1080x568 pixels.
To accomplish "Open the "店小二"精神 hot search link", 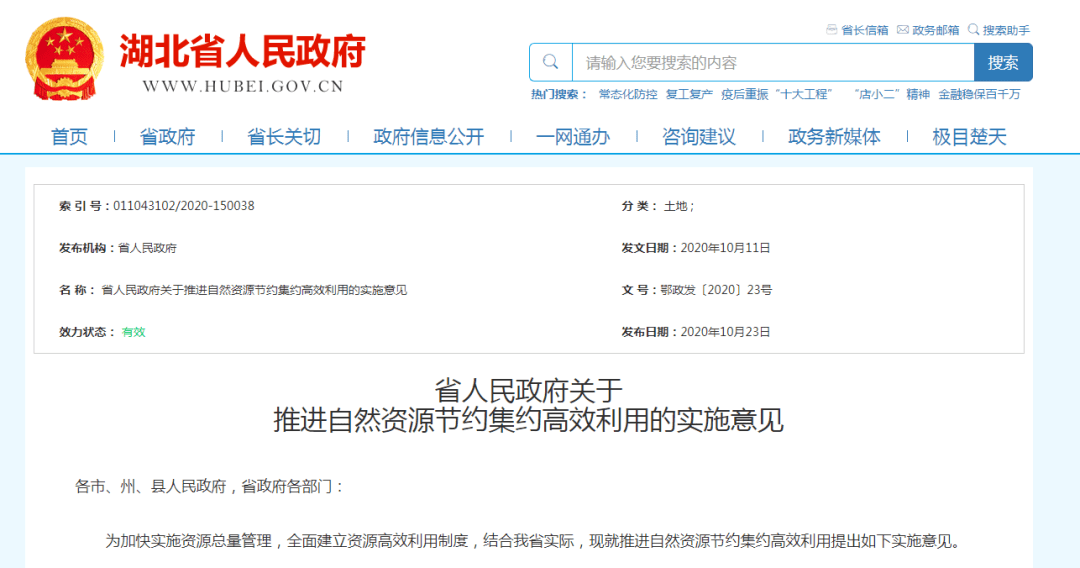I will (891, 94).
